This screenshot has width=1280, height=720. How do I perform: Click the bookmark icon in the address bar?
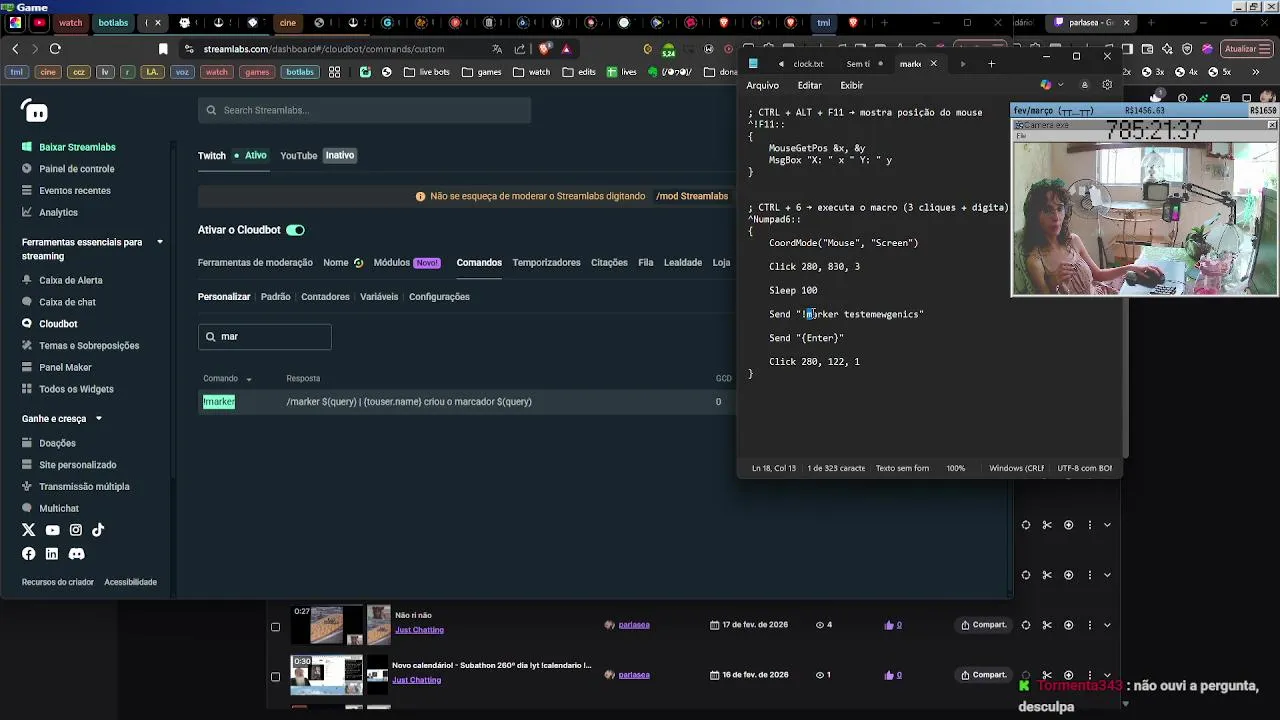(x=163, y=48)
